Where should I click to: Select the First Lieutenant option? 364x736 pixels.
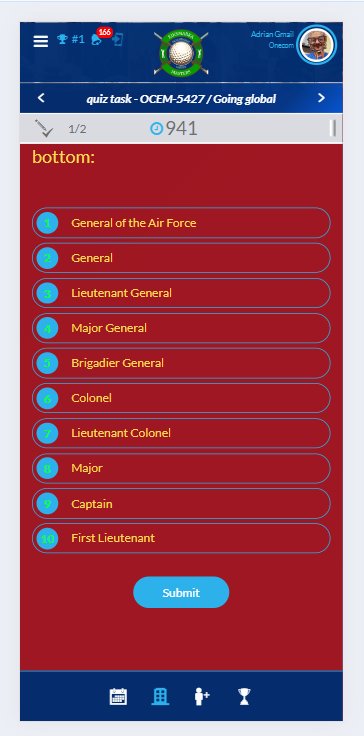point(181,538)
